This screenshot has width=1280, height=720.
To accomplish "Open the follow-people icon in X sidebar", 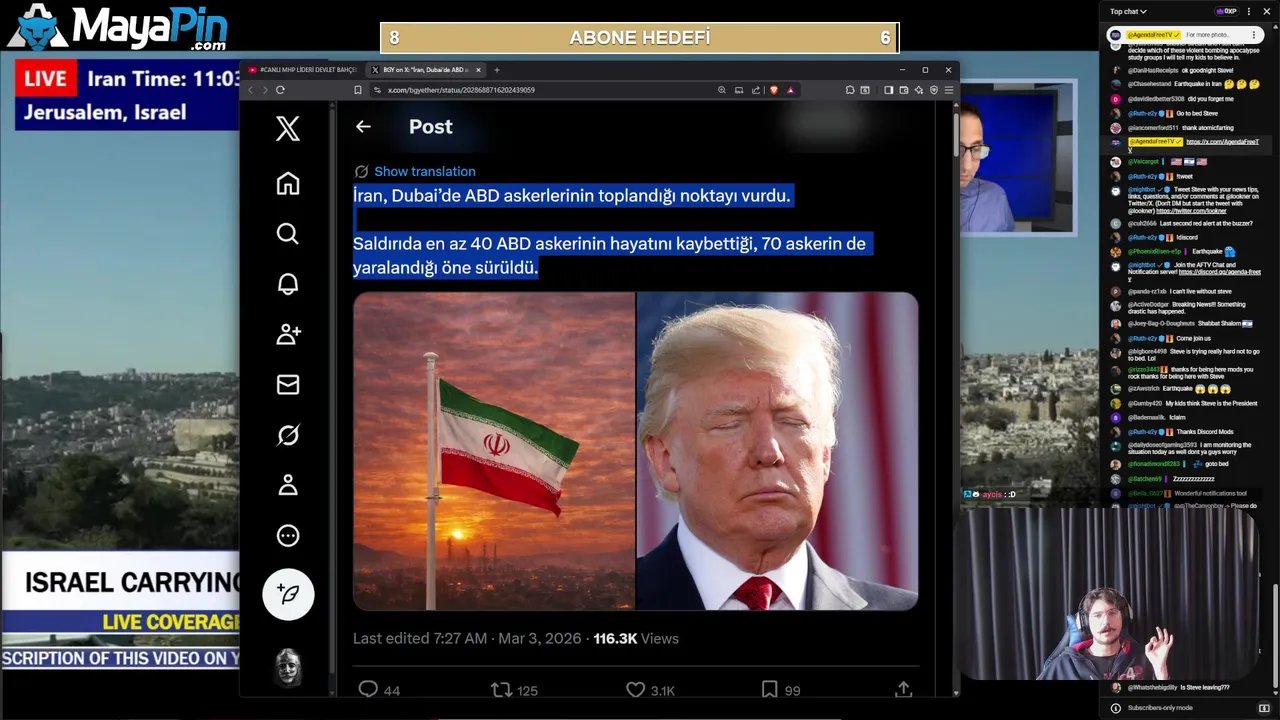I will (x=288, y=334).
